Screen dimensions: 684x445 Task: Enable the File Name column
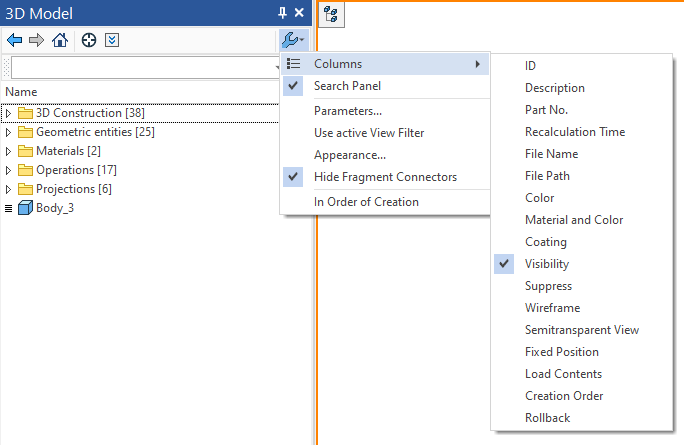(582, 154)
